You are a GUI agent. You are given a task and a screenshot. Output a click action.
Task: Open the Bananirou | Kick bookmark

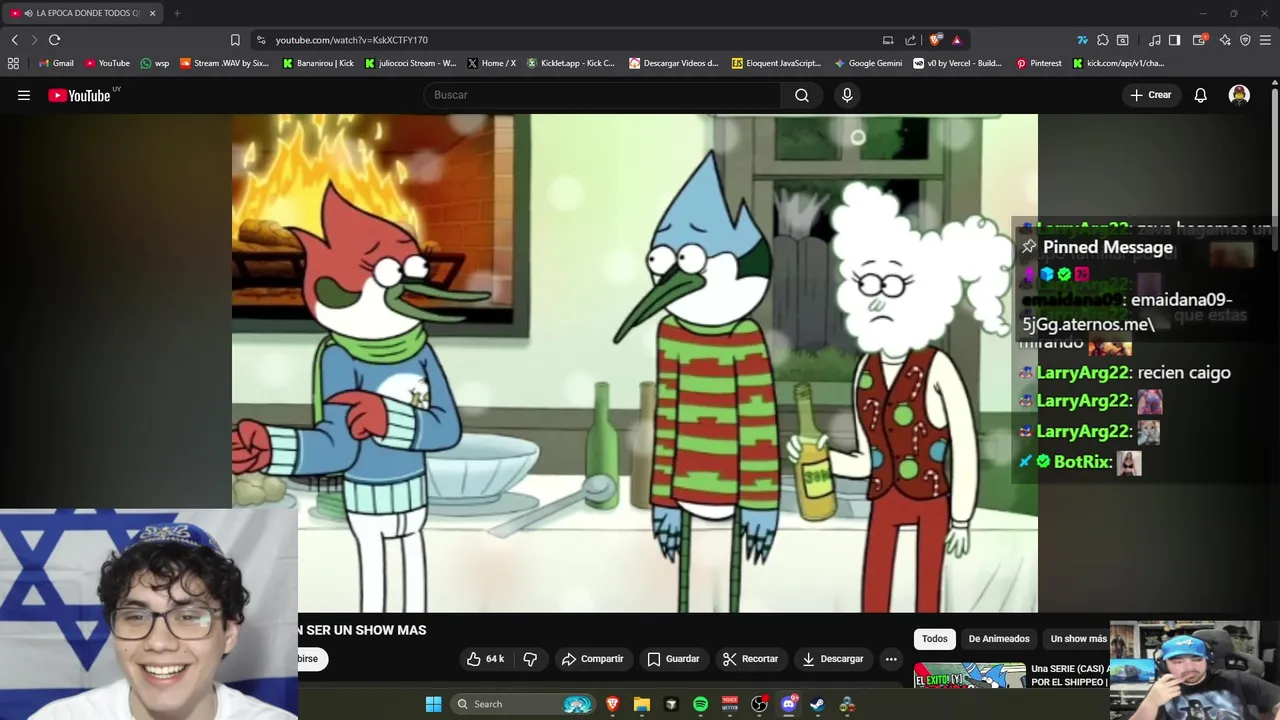318,63
